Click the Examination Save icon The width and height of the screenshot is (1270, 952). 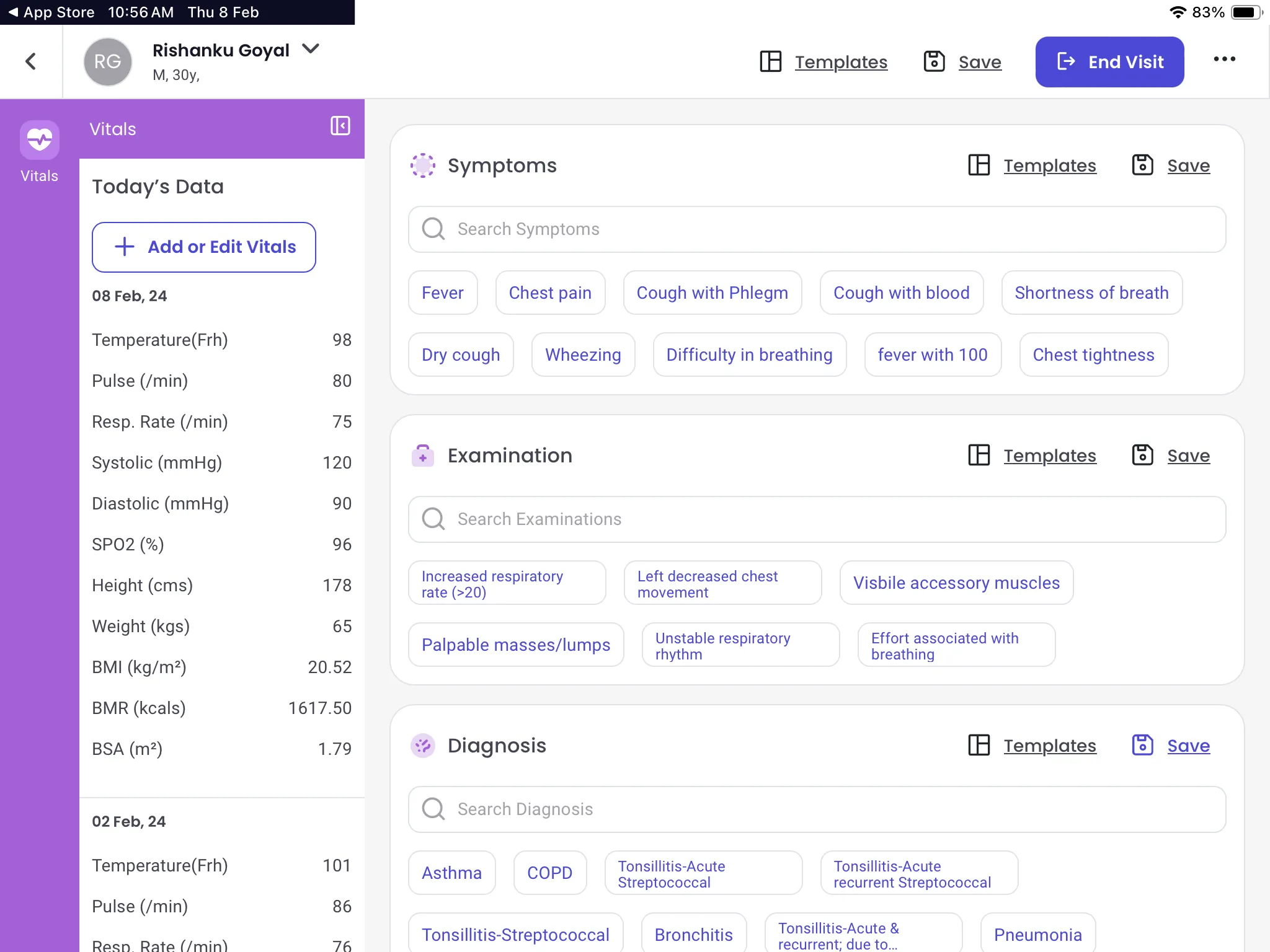(1142, 455)
